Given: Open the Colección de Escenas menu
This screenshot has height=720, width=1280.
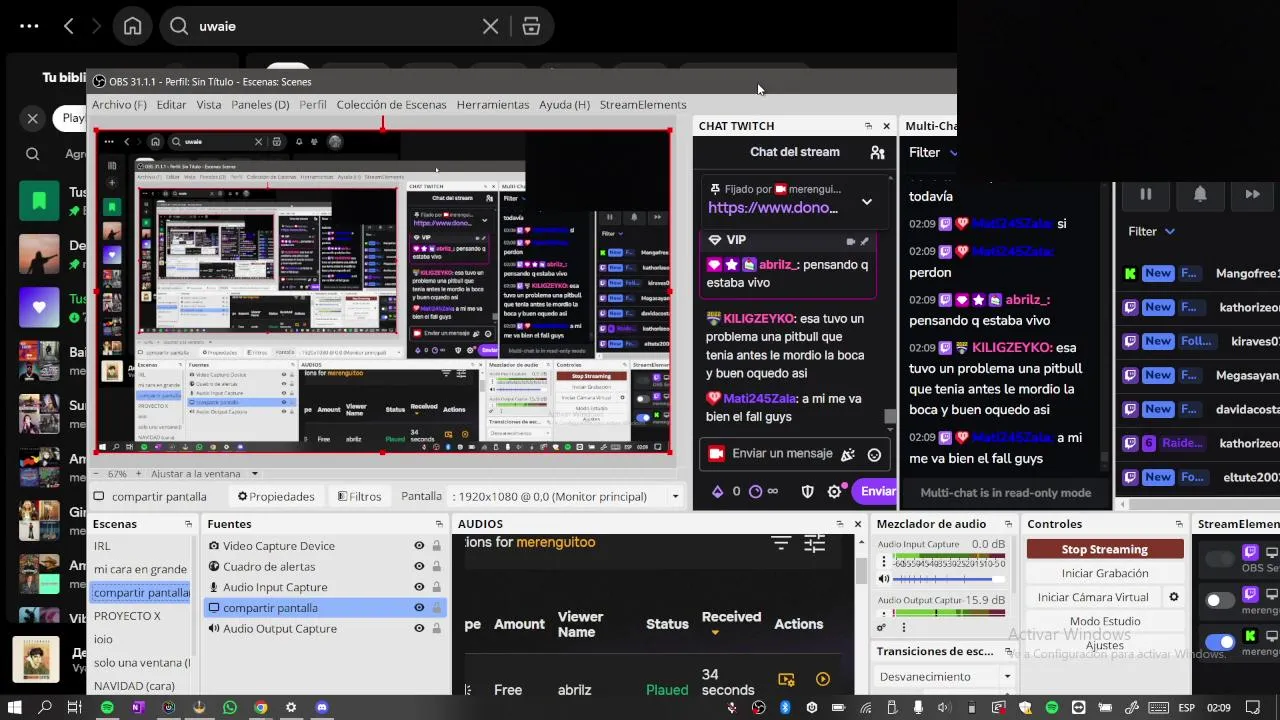Looking at the screenshot, I should click(391, 105).
